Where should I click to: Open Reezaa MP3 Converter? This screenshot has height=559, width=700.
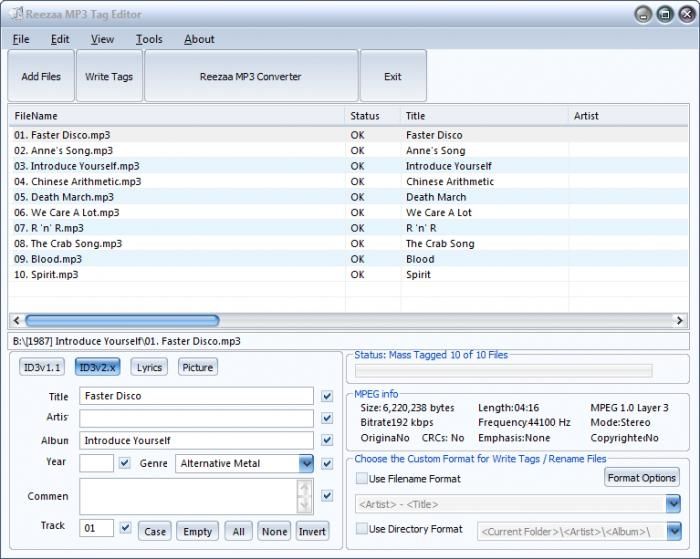tap(250, 76)
